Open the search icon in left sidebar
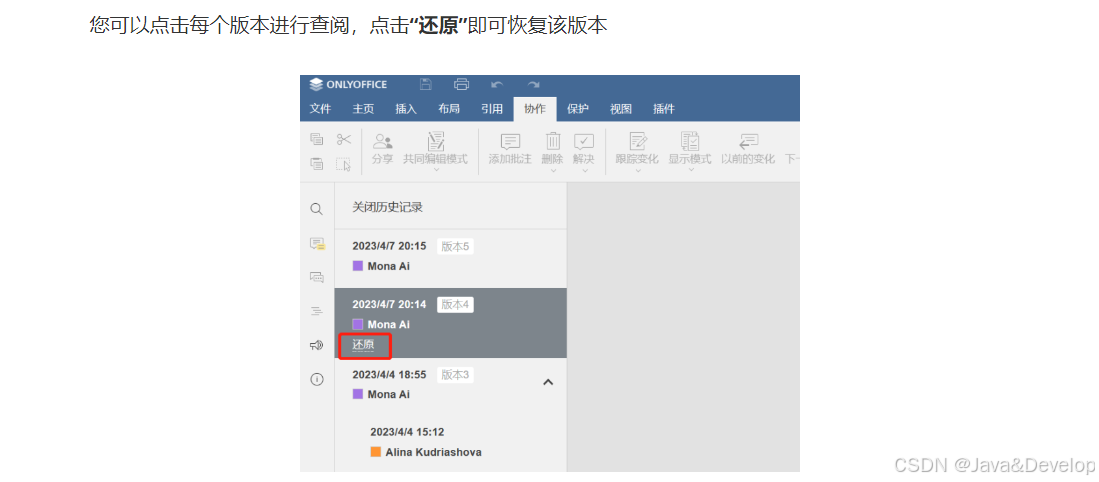 pyautogui.click(x=317, y=209)
